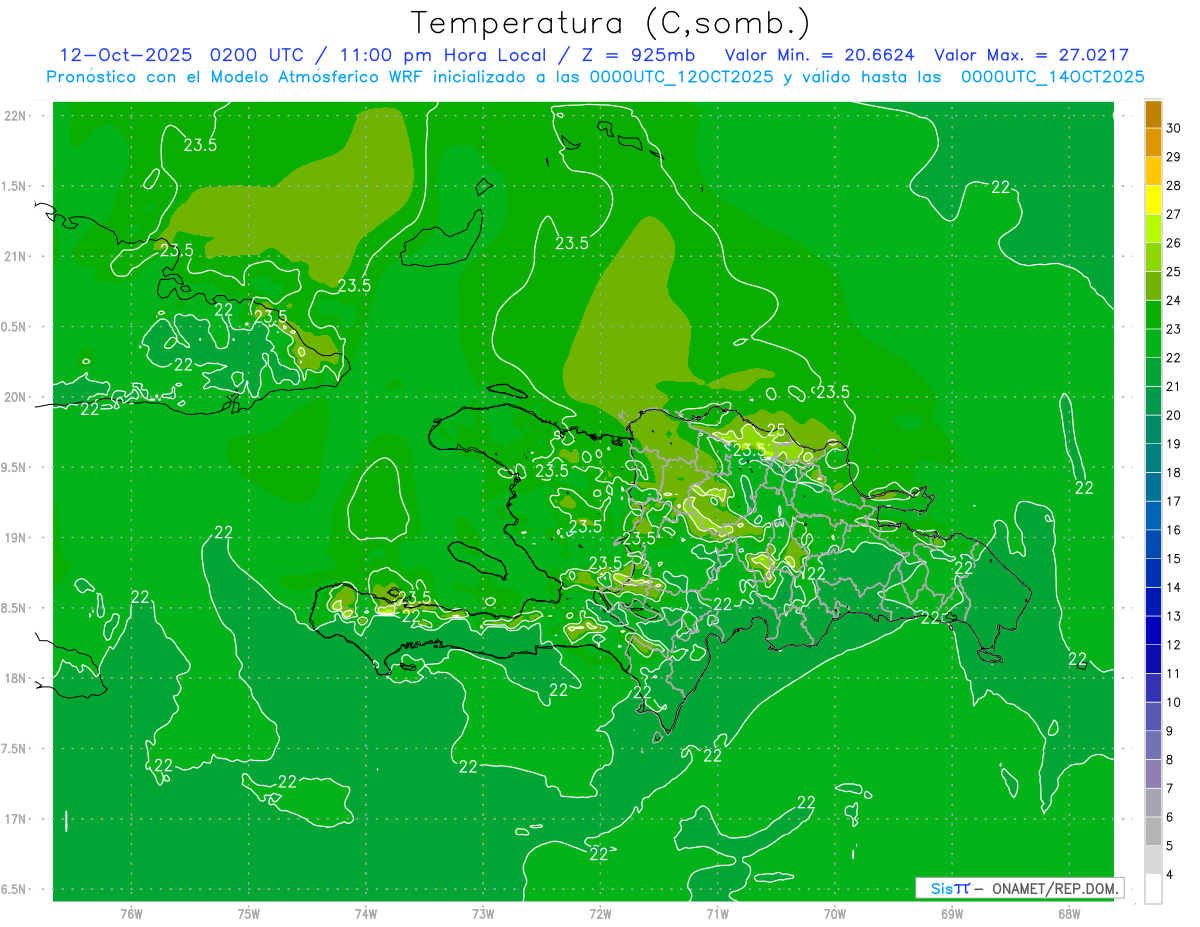
Task: Click the gray swatch between 5 and 6
Action: [1153, 831]
